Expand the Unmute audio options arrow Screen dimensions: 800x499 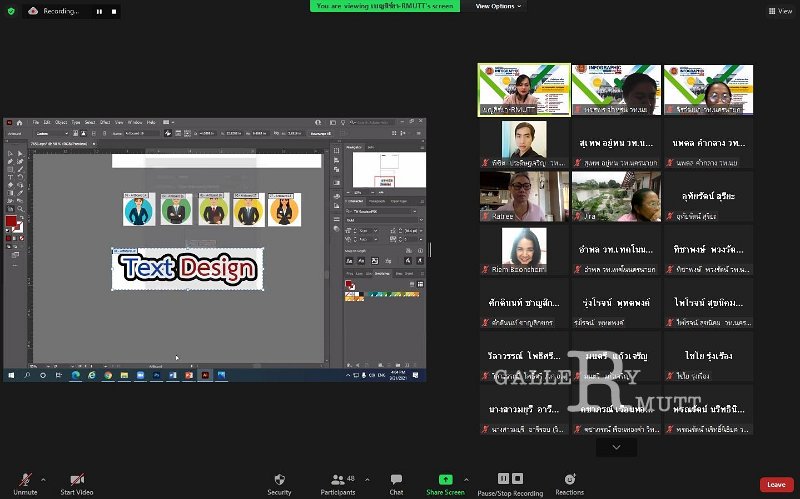tap(43, 480)
